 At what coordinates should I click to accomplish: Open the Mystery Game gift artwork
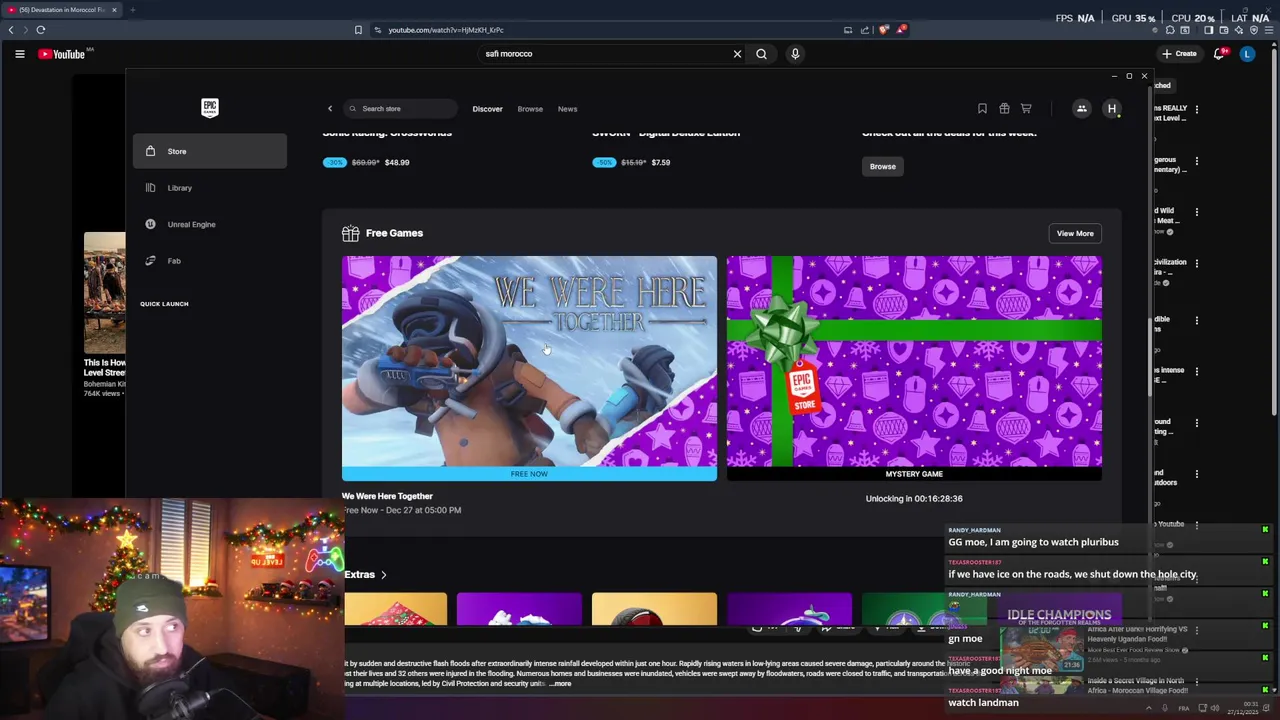click(914, 361)
